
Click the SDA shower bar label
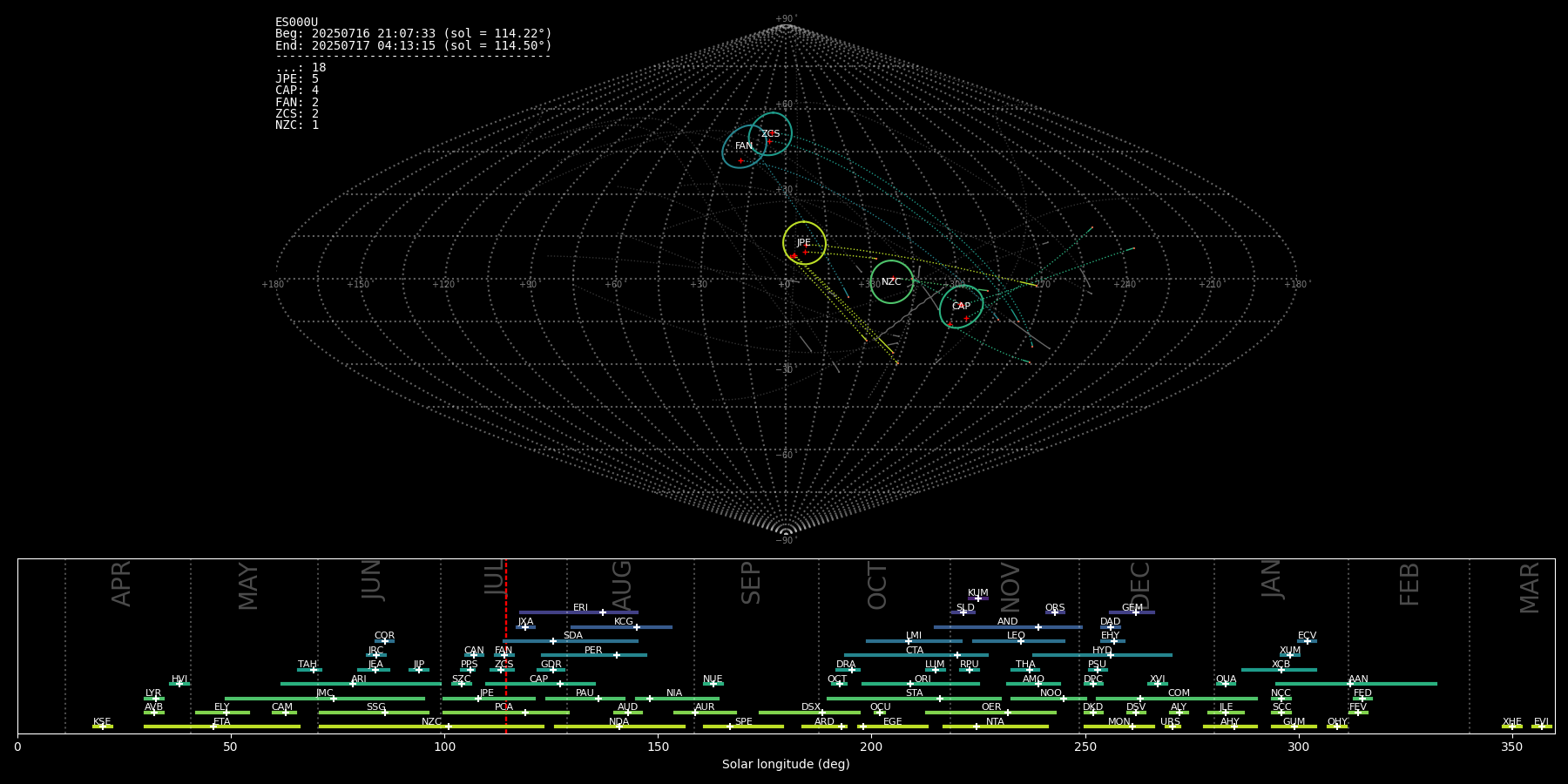(573, 636)
